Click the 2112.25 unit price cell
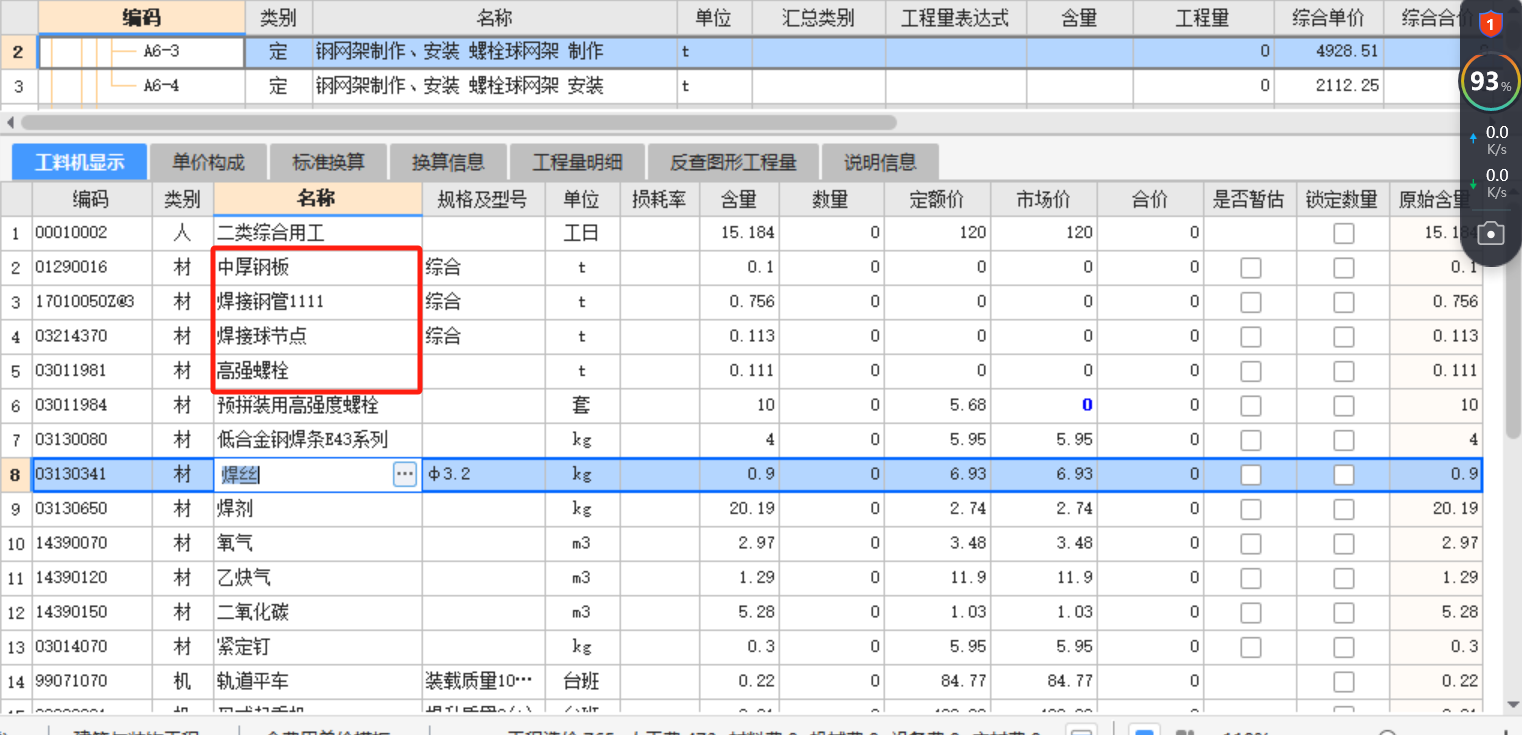 tap(1330, 86)
